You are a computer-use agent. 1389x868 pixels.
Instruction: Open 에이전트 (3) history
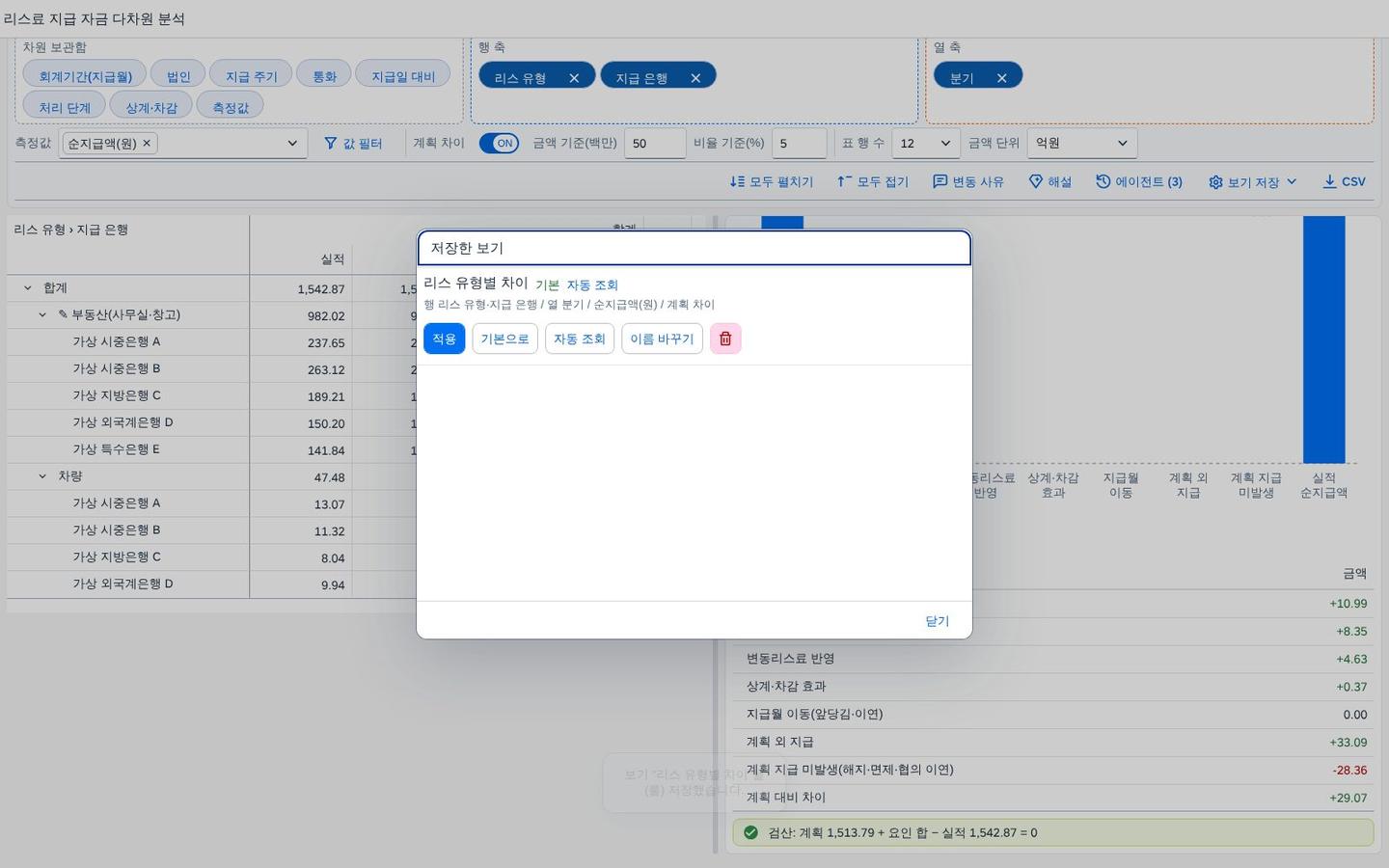(1139, 181)
